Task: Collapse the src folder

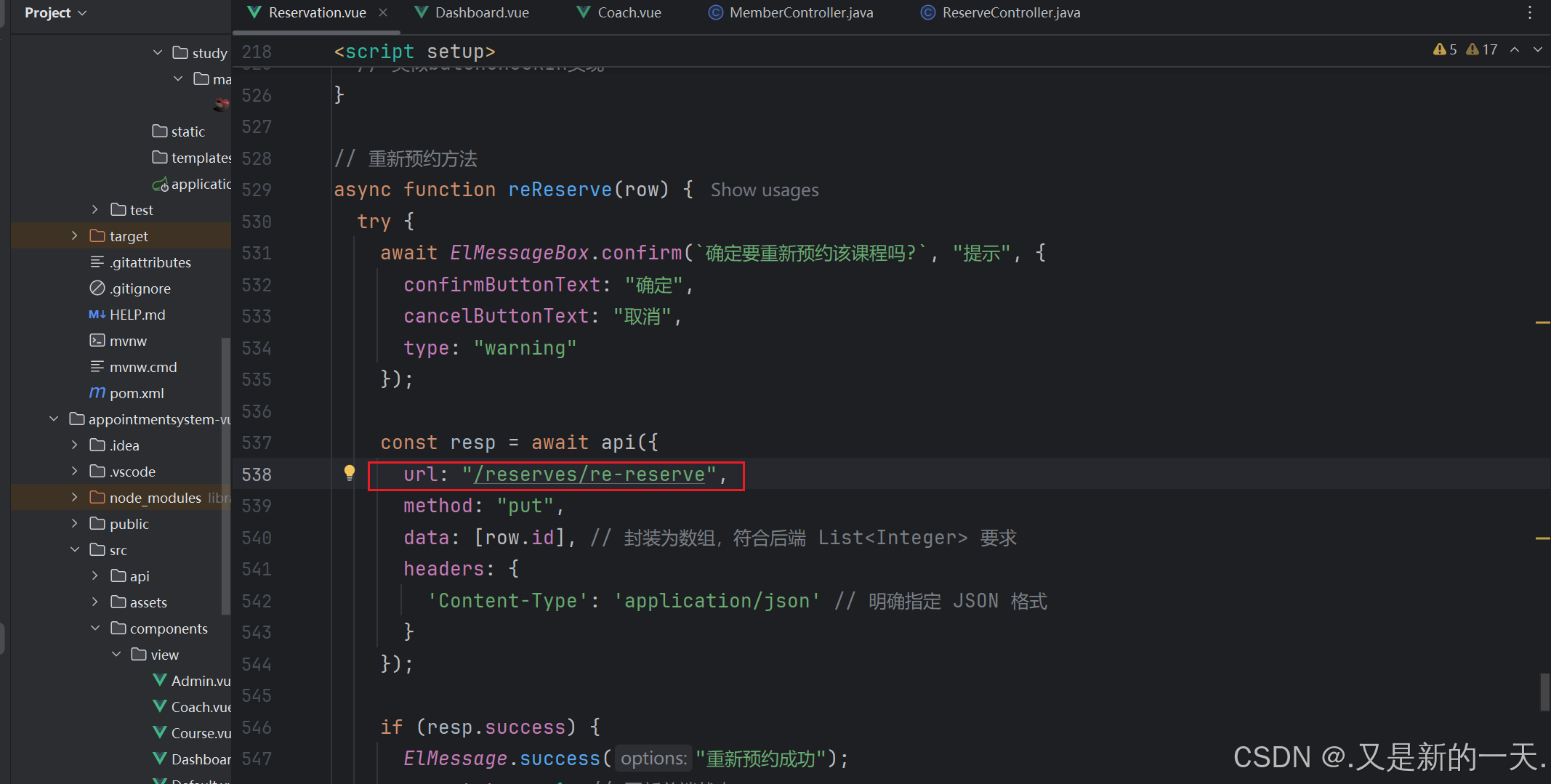Action: (x=75, y=549)
